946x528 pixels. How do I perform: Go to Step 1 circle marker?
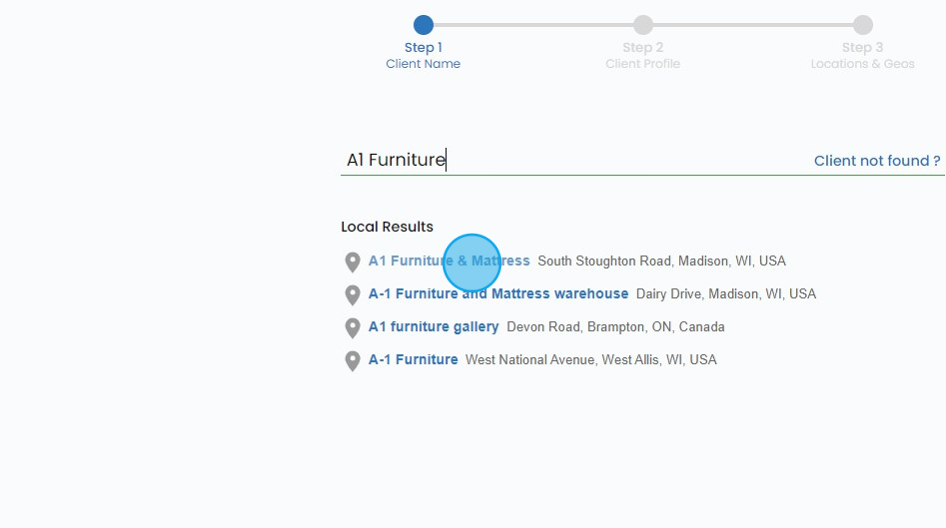pyautogui.click(x=423, y=25)
